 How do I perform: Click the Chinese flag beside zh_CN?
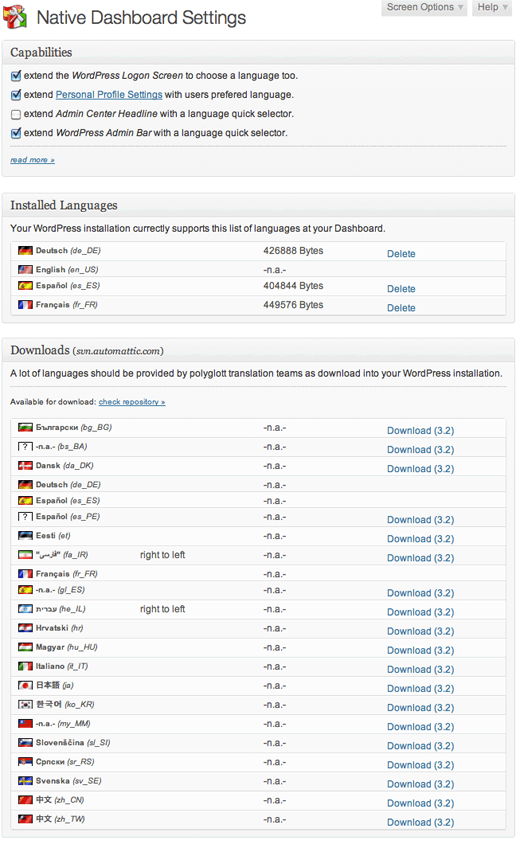click(x=25, y=800)
